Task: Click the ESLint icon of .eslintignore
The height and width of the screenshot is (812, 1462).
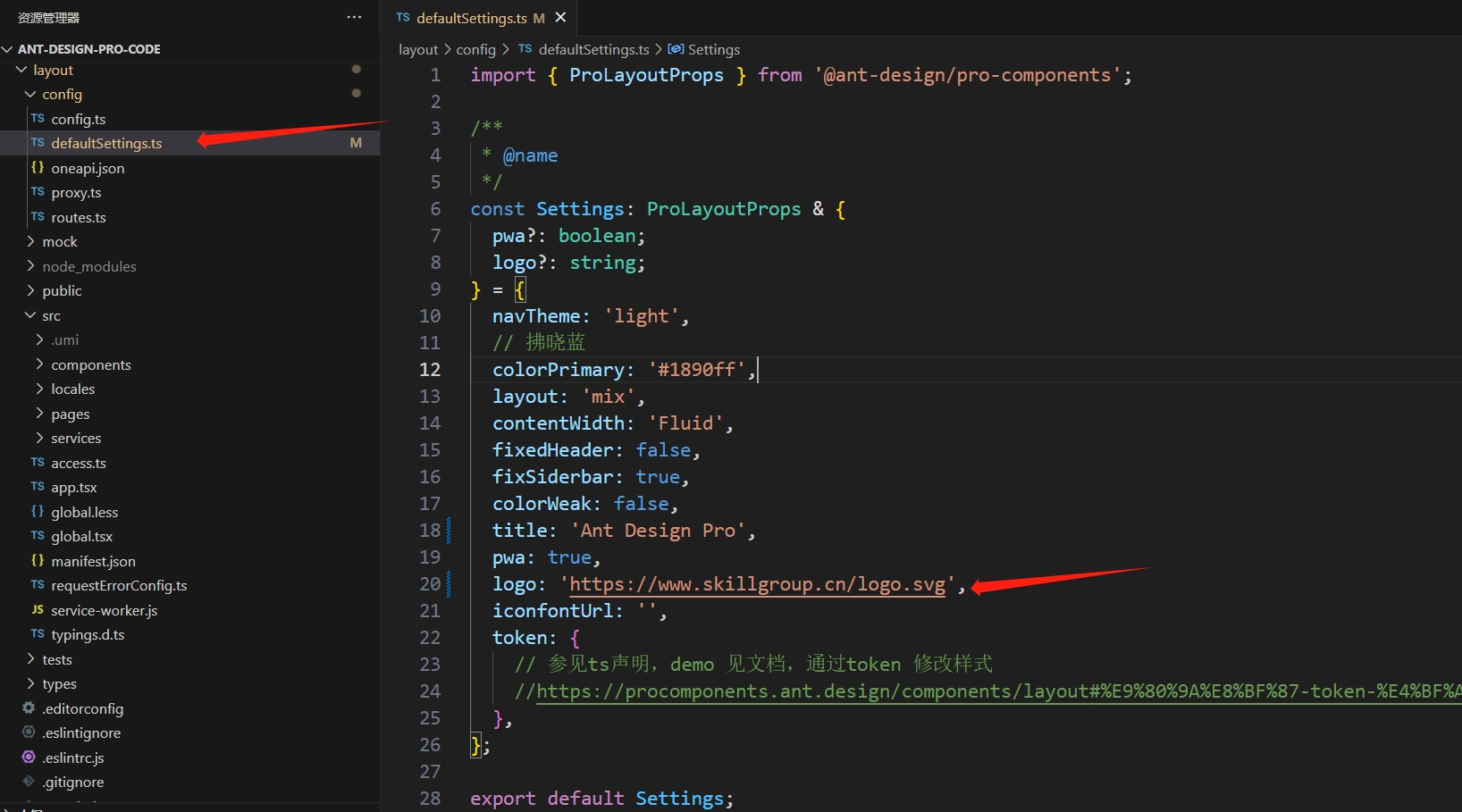Action: pyautogui.click(x=29, y=732)
